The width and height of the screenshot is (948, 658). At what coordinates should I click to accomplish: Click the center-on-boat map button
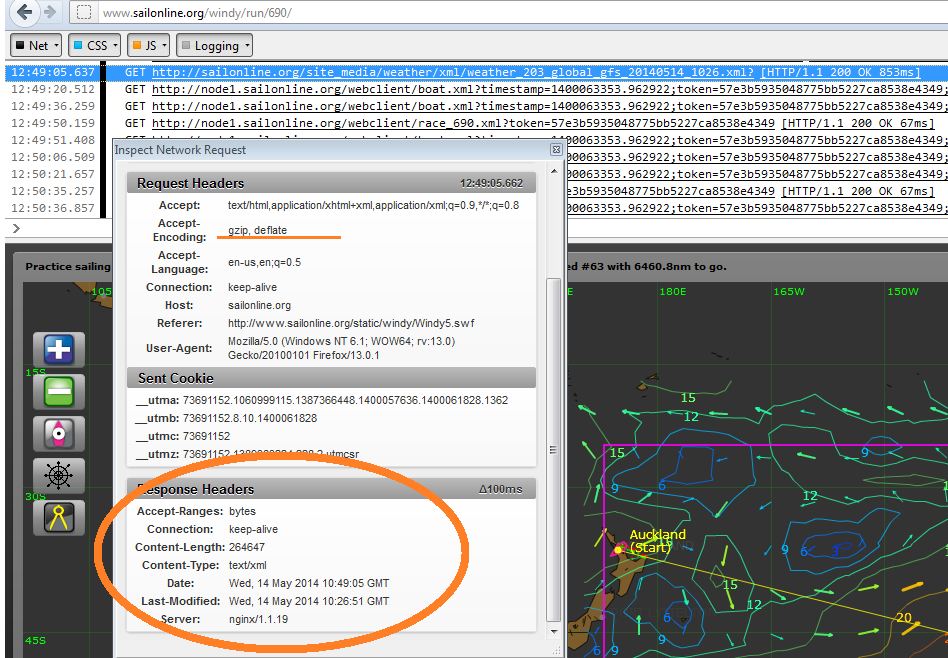[59, 434]
